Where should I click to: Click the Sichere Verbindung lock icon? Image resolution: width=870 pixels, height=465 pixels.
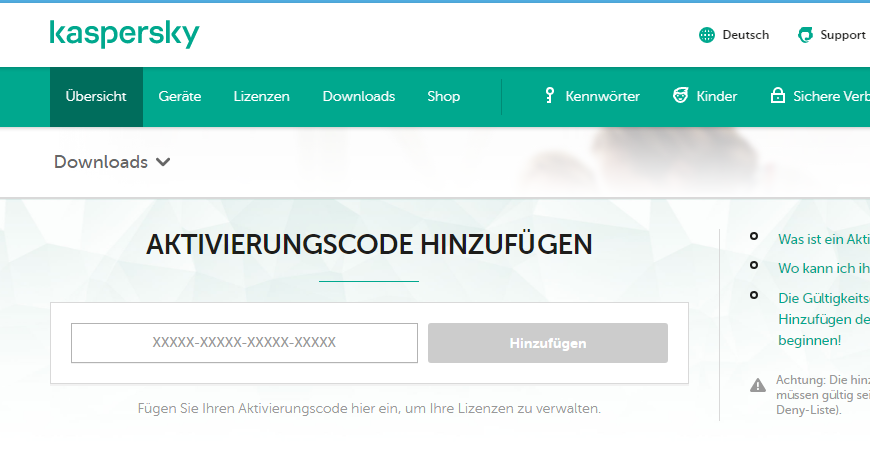778,95
